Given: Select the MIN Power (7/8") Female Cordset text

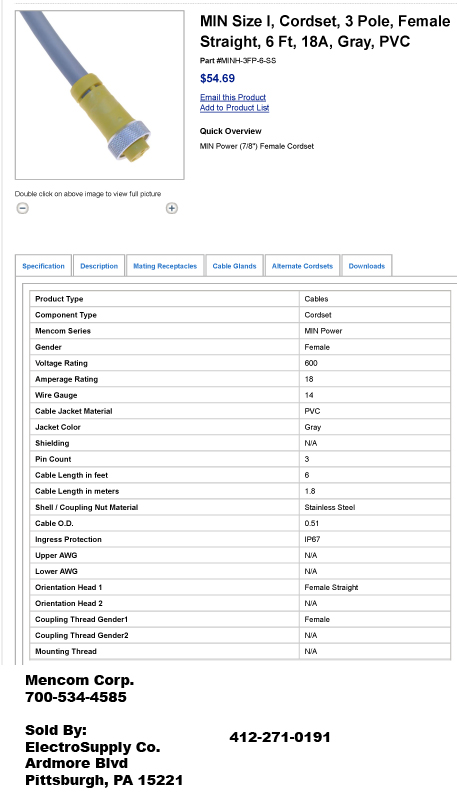Looking at the screenshot, I should (x=257, y=146).
